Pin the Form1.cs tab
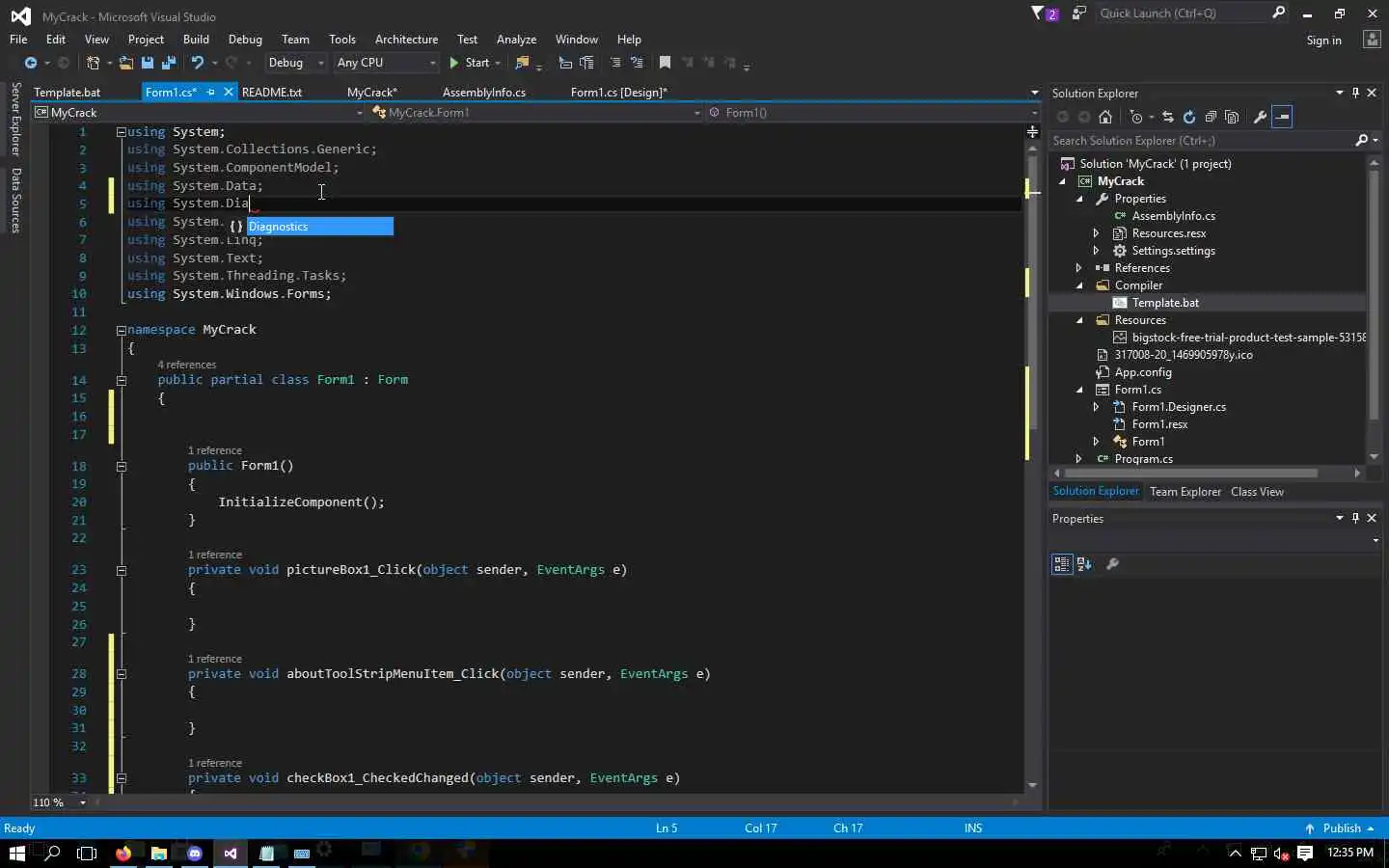This screenshot has width=1389, height=868. (x=211, y=93)
